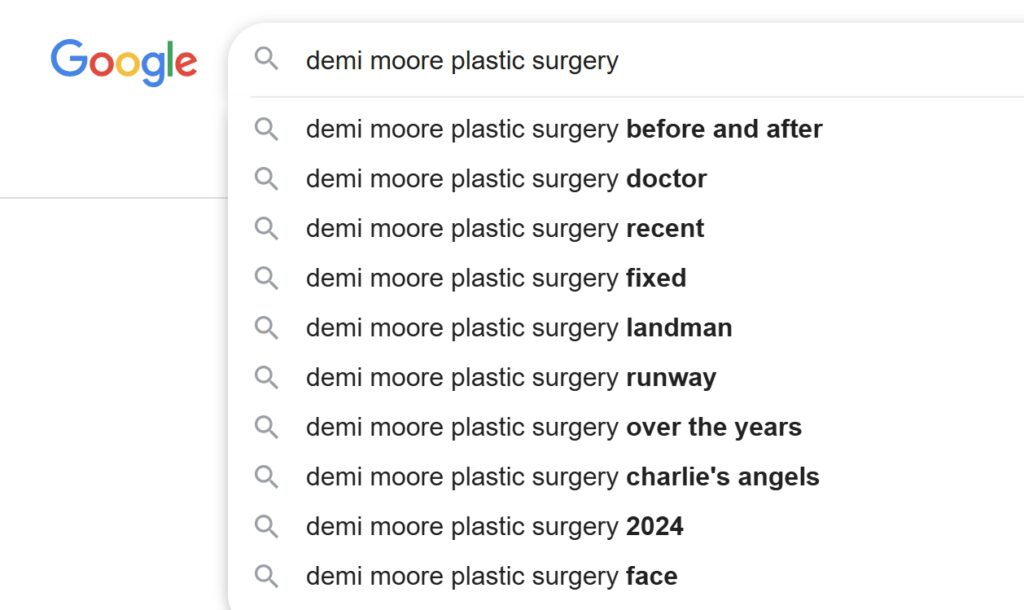Choose the 'plastic surgery 2024' suggestion
Image resolution: width=1024 pixels, height=610 pixels.
click(x=495, y=526)
